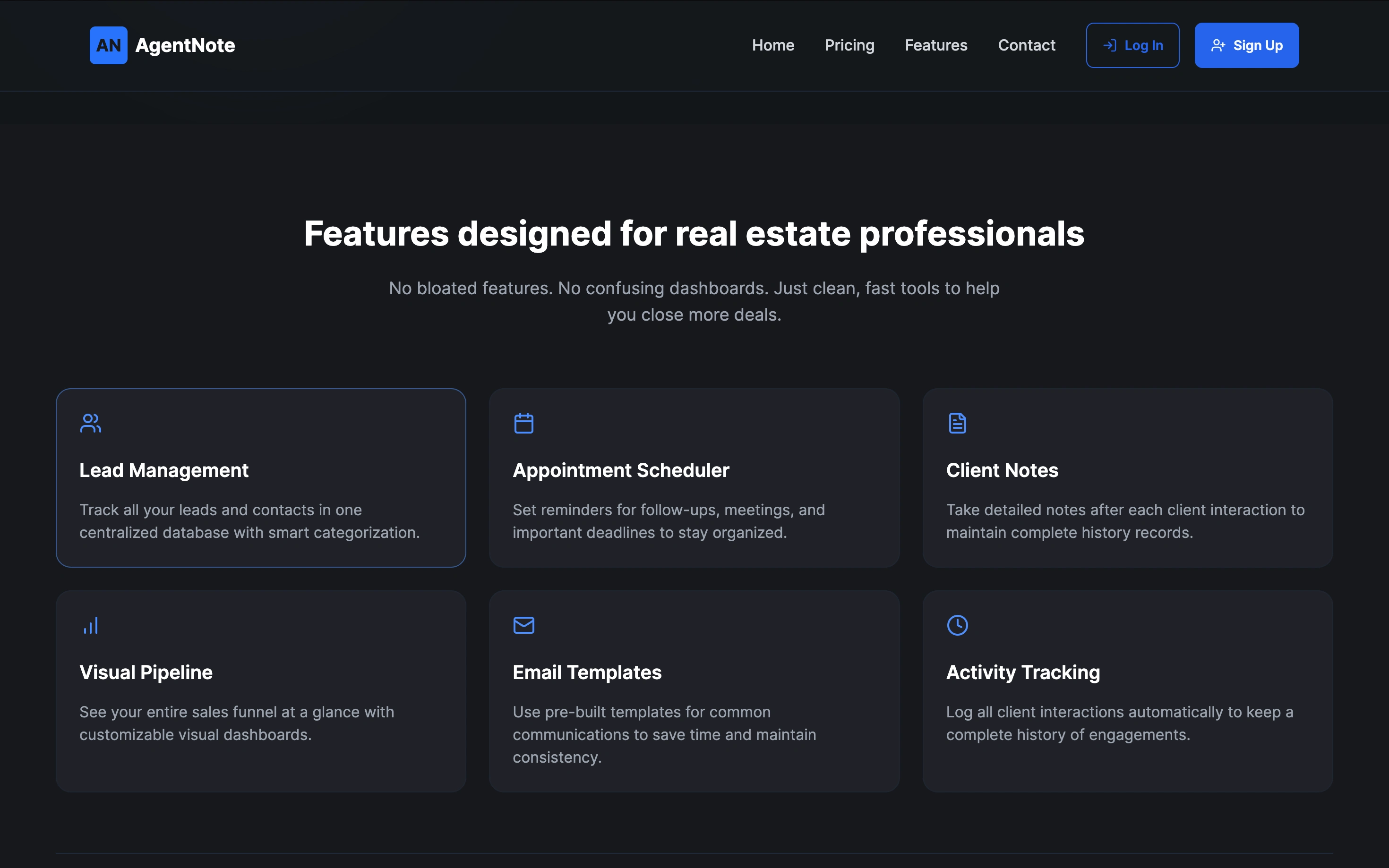Click the Client Notes document icon
The width and height of the screenshot is (1389, 868).
[957, 423]
